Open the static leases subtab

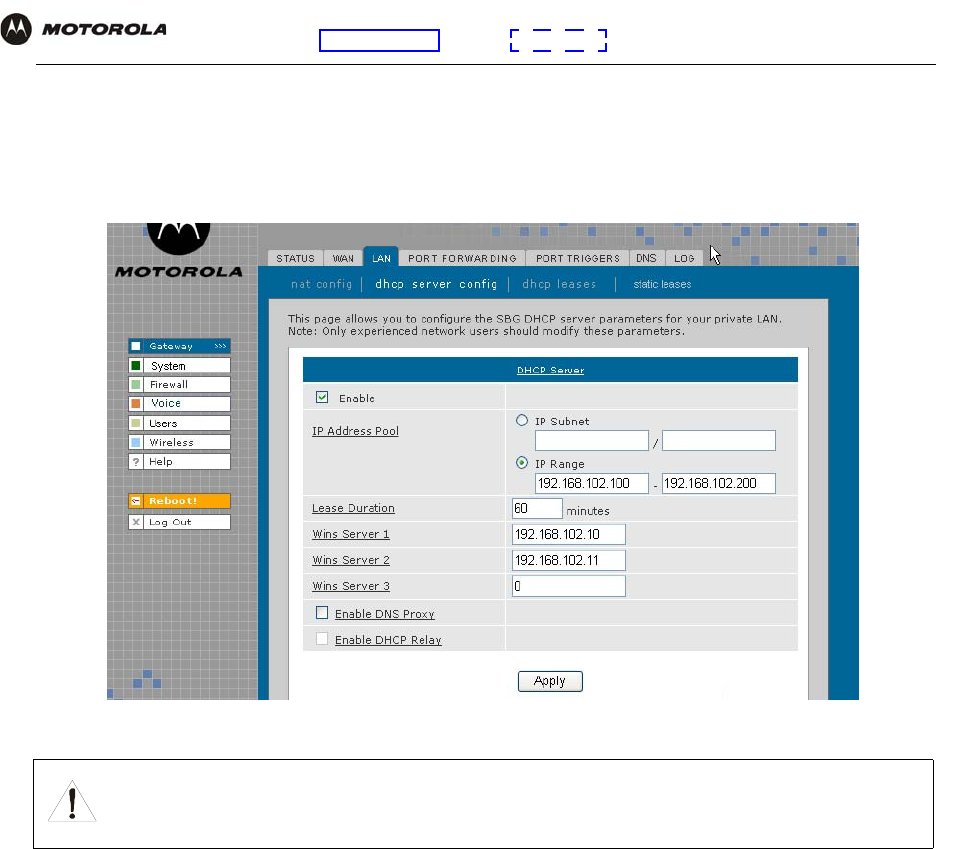[x=662, y=284]
